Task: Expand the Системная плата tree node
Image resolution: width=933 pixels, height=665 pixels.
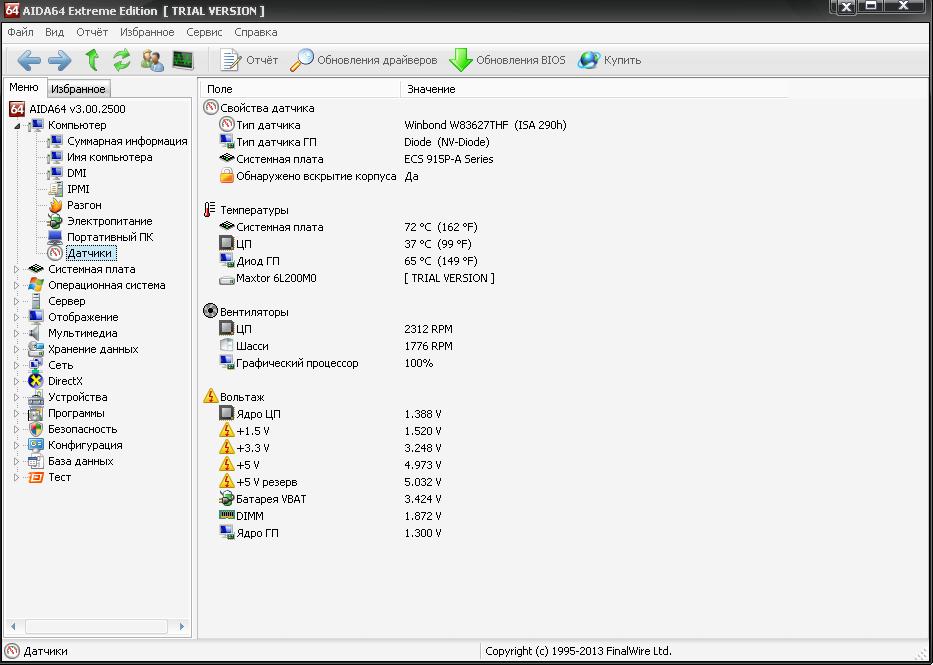Action: point(16,269)
